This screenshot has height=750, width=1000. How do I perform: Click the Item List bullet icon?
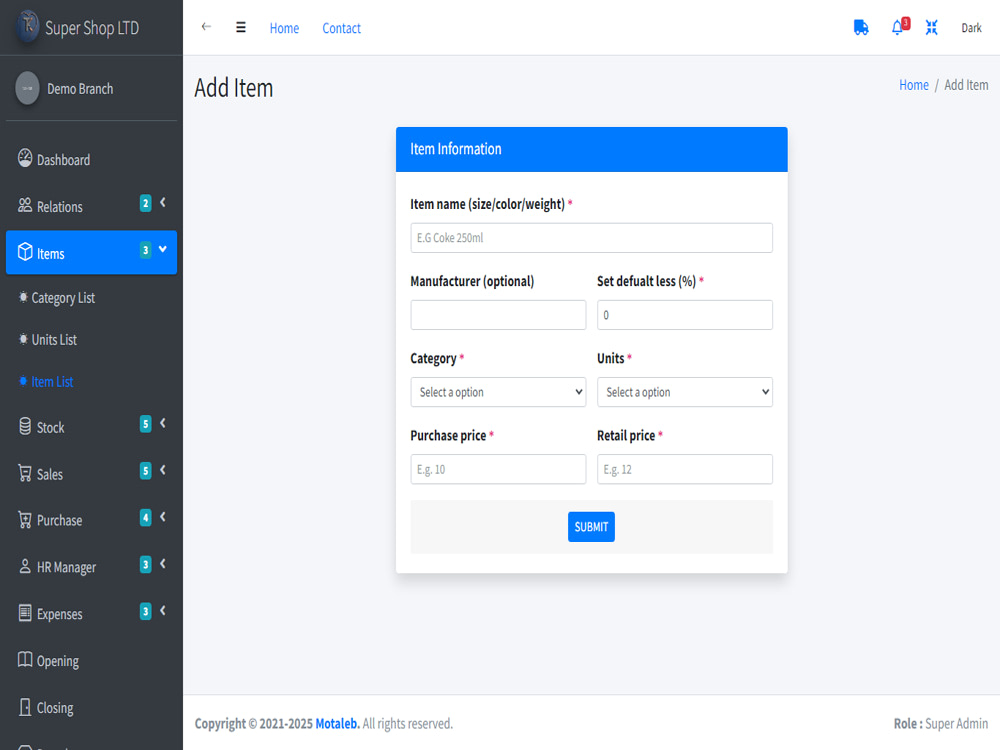23,381
